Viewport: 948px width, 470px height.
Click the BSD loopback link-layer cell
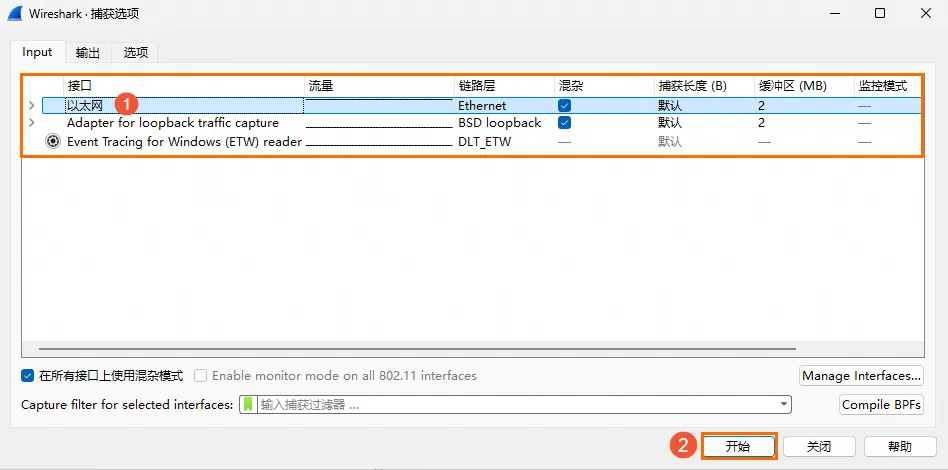point(499,123)
